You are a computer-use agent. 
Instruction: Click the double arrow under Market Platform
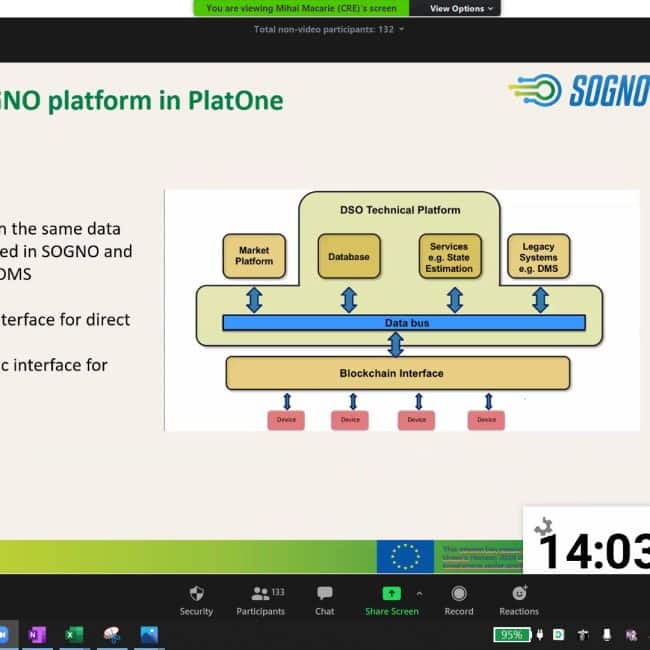[254, 300]
